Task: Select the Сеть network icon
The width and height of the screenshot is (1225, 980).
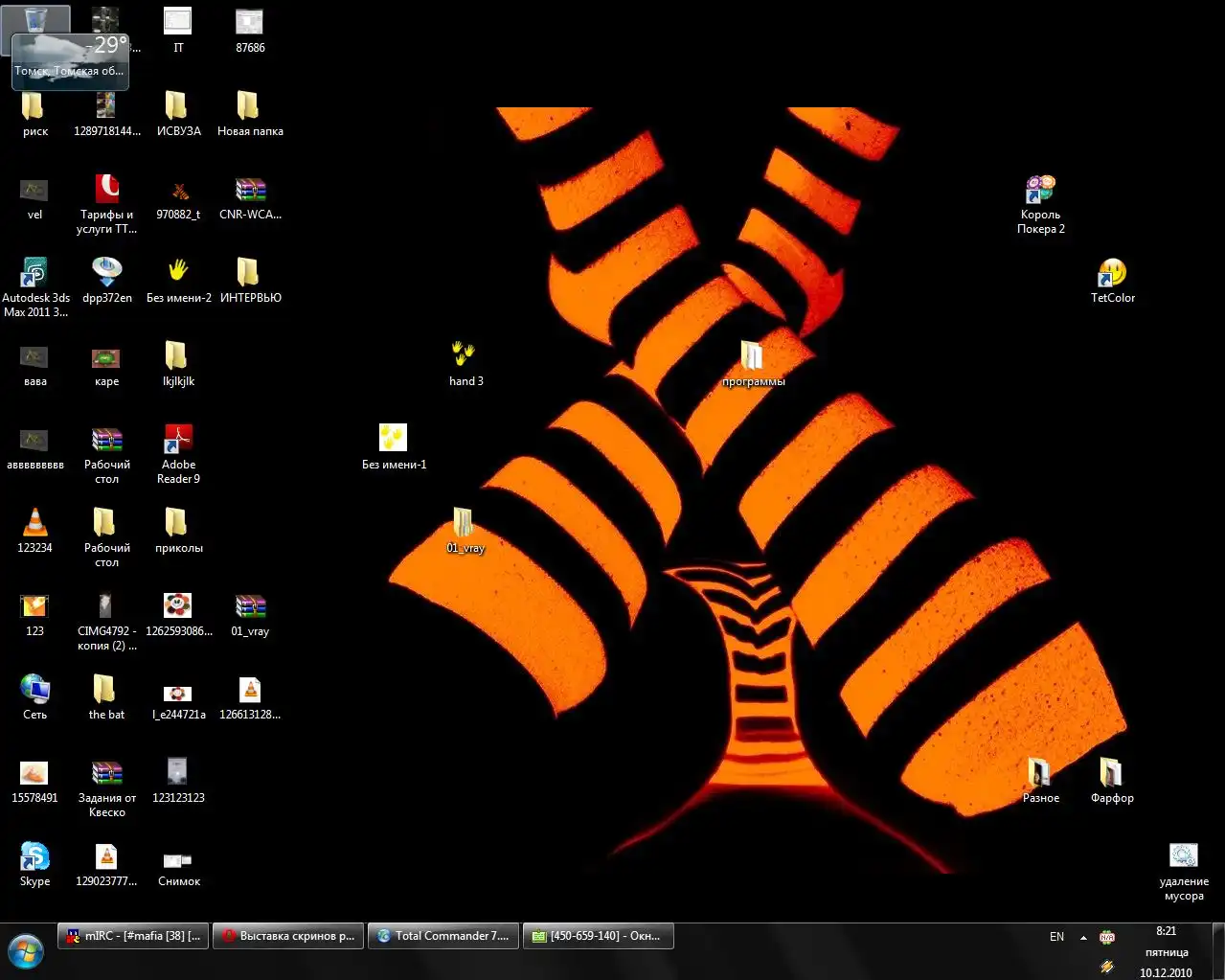Action: point(34,690)
